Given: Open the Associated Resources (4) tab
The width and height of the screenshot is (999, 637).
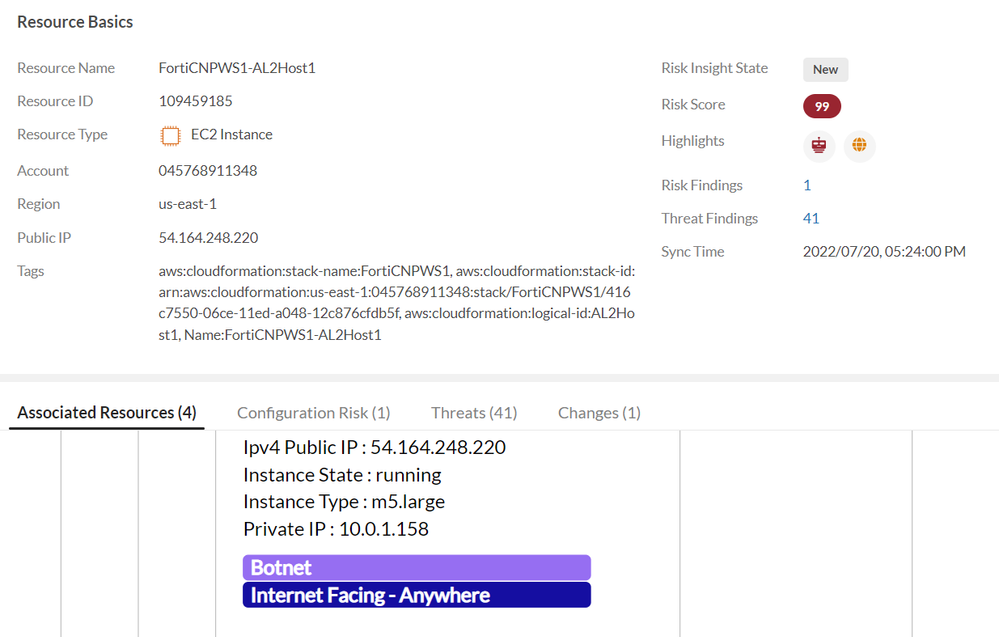Looking at the screenshot, I should pyautogui.click(x=107, y=413).
